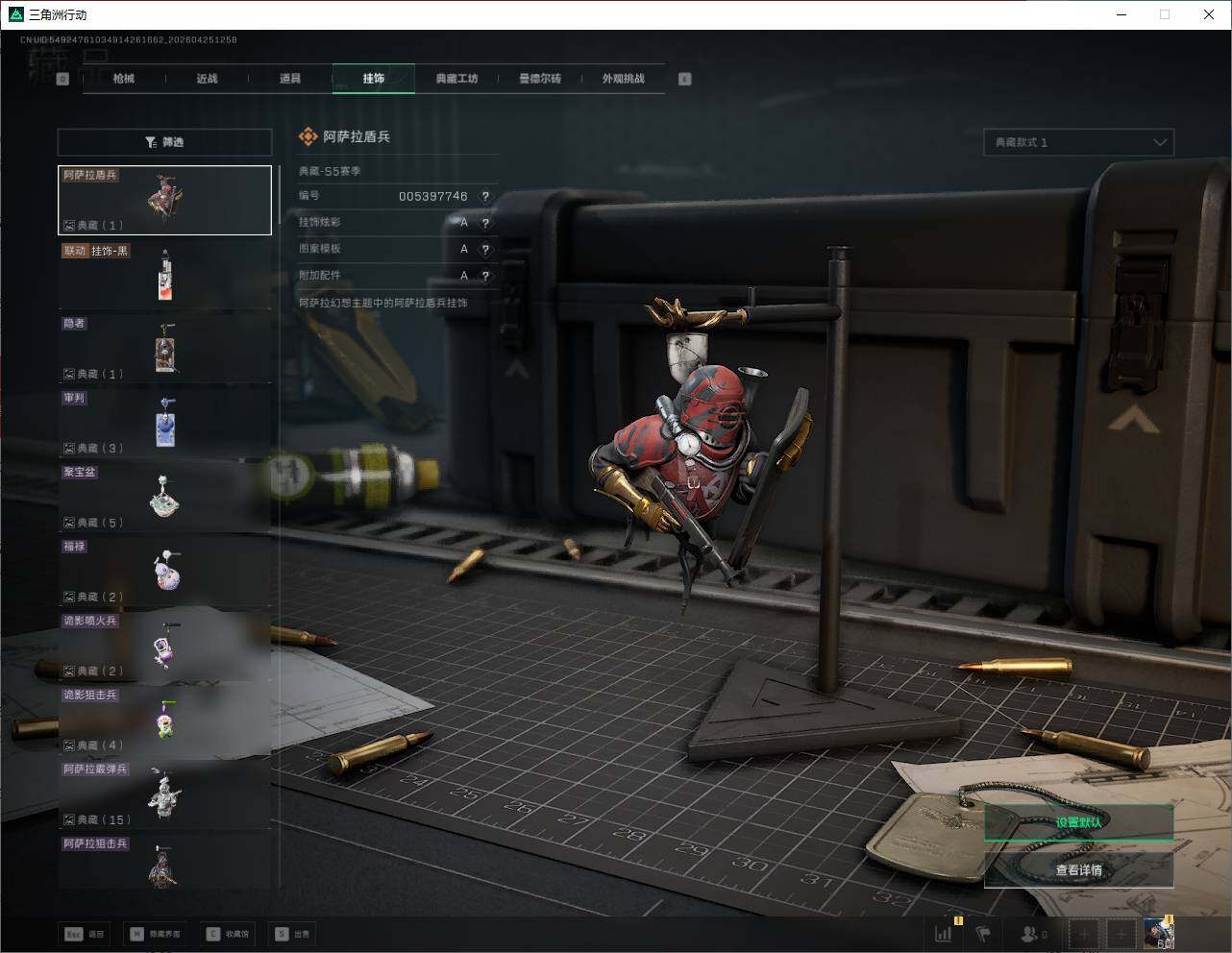Click the 设置默认 button

pyautogui.click(x=1078, y=822)
